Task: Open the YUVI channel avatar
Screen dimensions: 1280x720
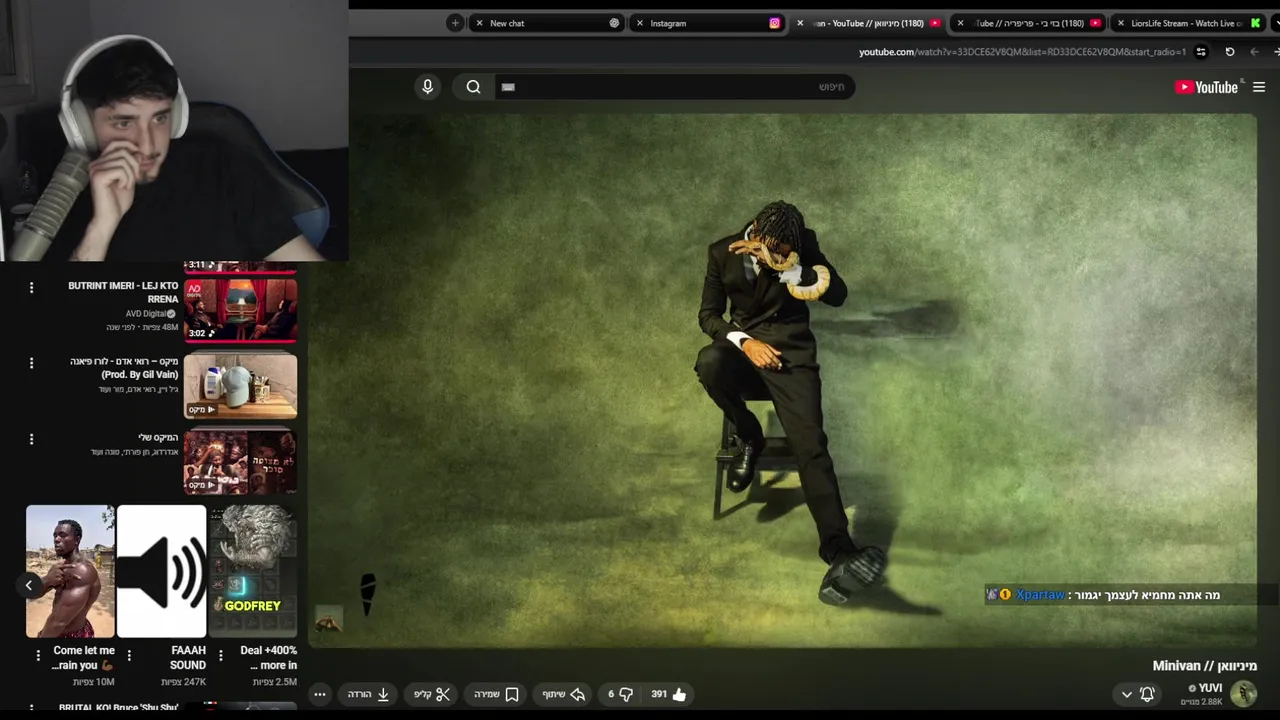Action: (1243, 693)
